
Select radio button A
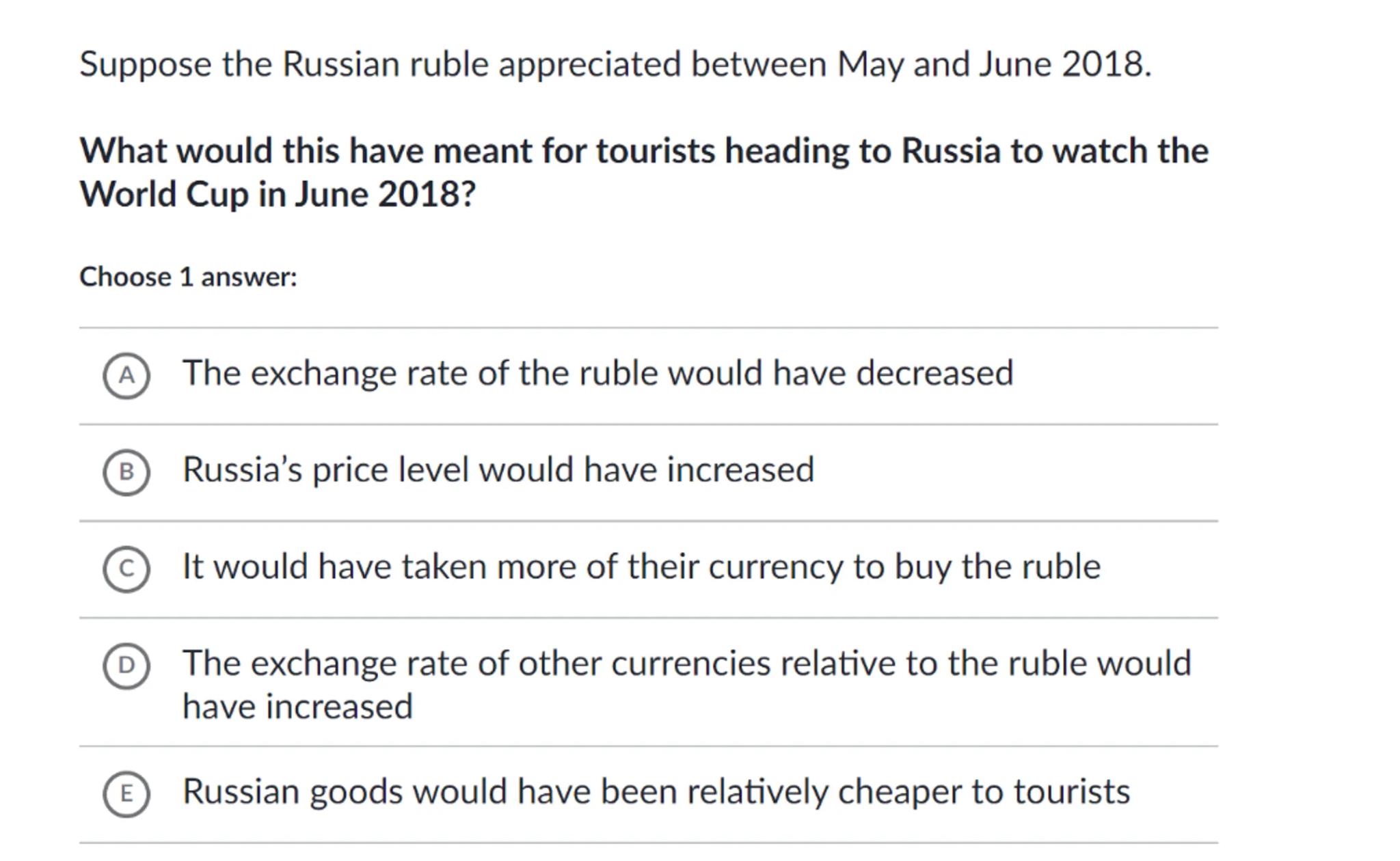pyautogui.click(x=126, y=375)
